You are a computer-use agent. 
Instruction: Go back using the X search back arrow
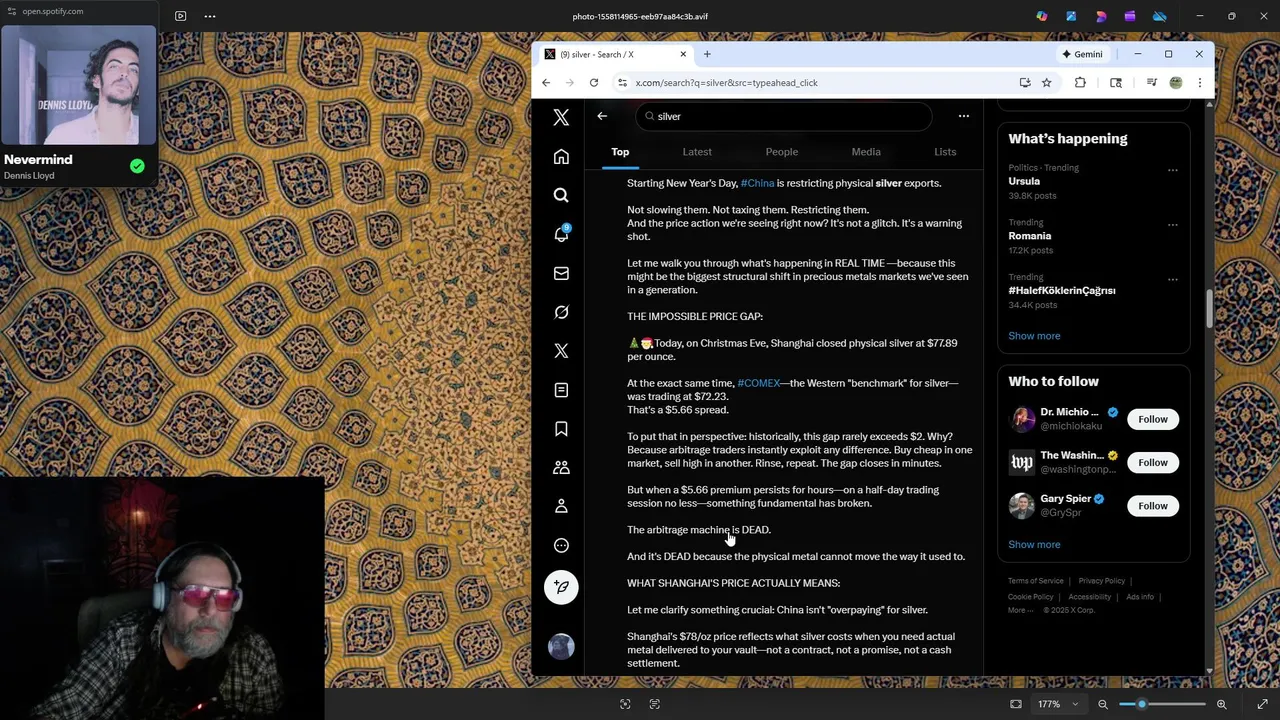[602, 116]
